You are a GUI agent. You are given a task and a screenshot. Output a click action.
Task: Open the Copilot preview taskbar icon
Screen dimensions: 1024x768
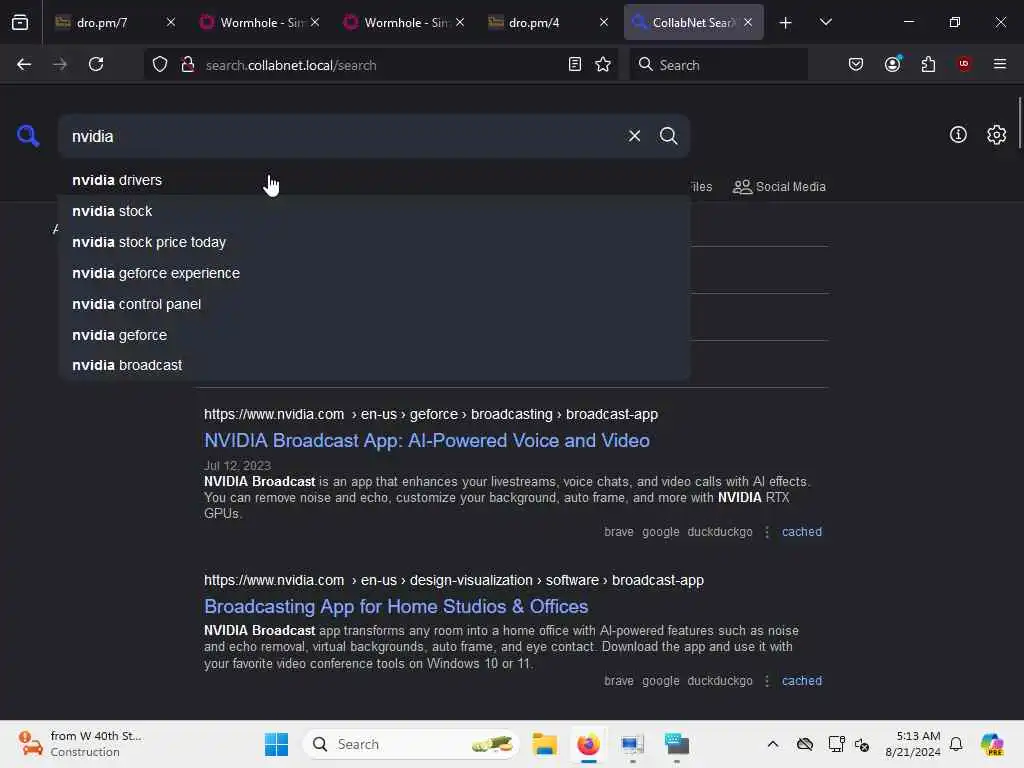click(x=992, y=744)
